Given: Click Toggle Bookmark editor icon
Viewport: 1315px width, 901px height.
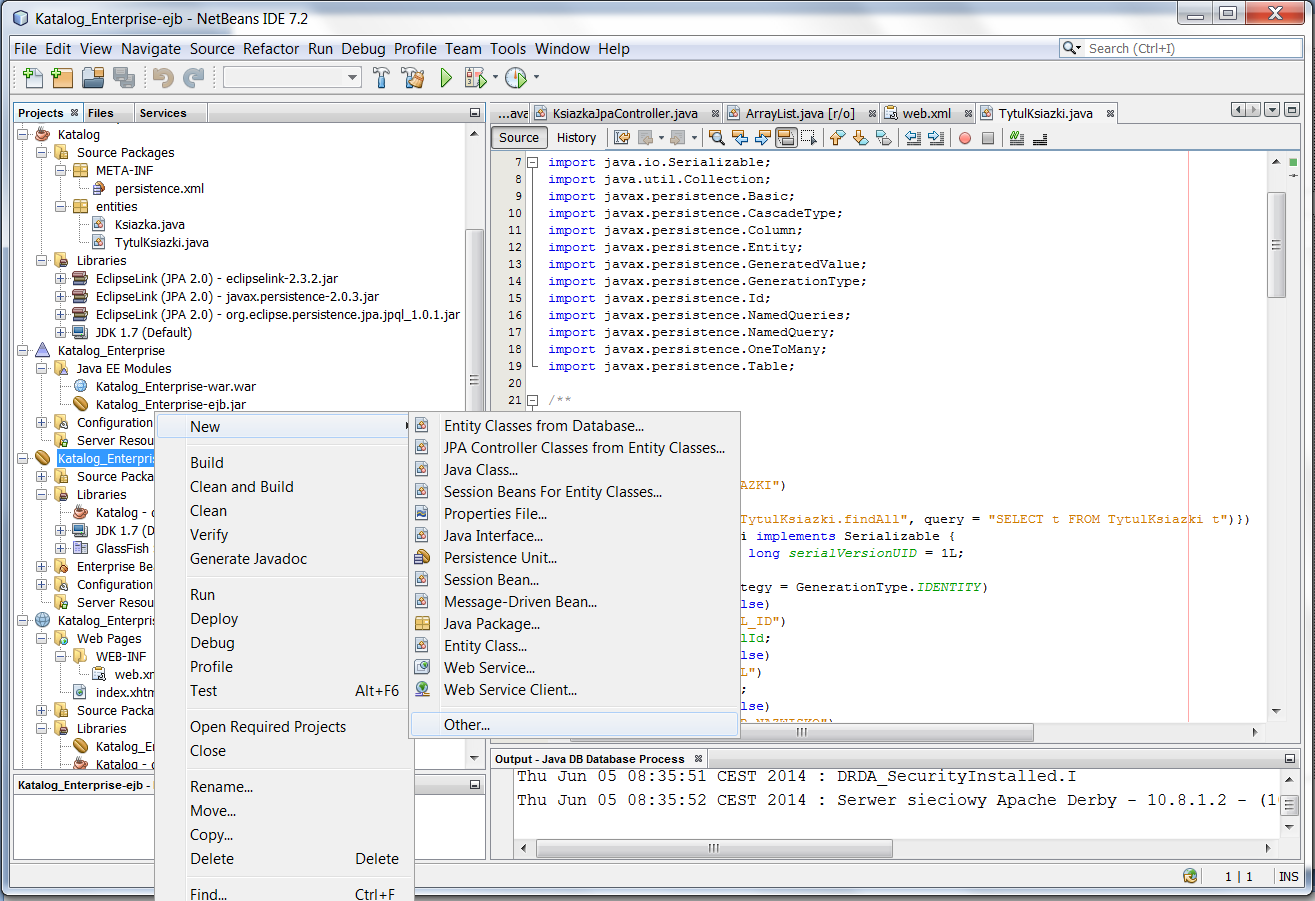Looking at the screenshot, I should coord(884,138).
